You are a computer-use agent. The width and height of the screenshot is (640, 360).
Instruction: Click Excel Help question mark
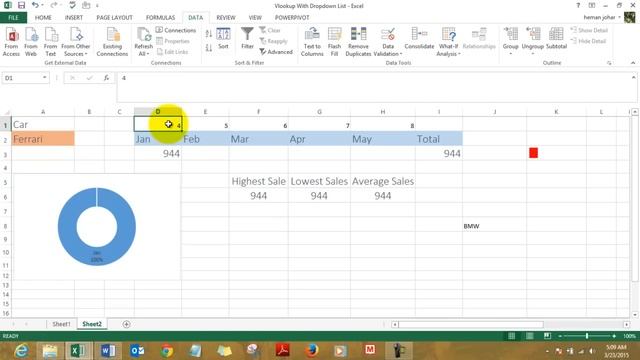pos(578,6)
